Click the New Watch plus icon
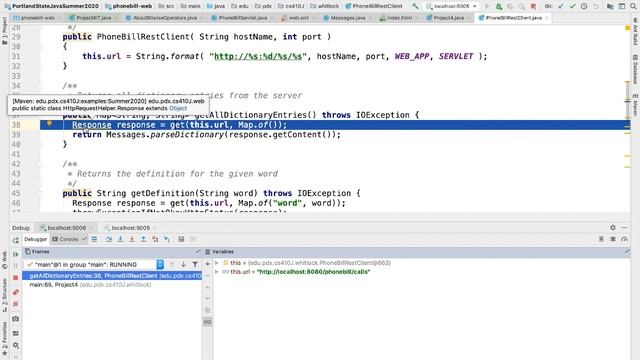Image resolution: width=640 pixels, height=360 pixels. (x=207, y=264)
